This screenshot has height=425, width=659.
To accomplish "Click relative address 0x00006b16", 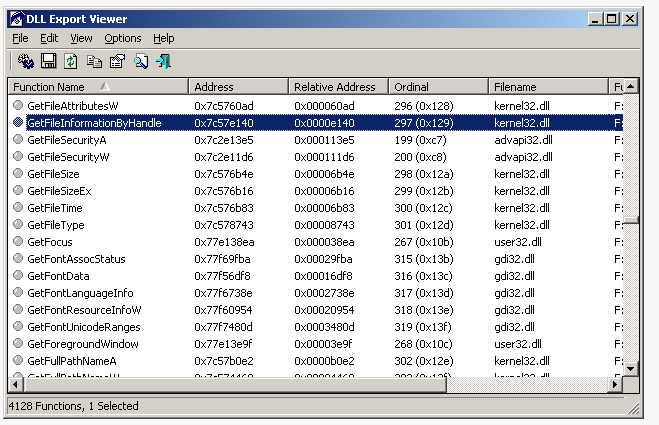I will [x=324, y=191].
